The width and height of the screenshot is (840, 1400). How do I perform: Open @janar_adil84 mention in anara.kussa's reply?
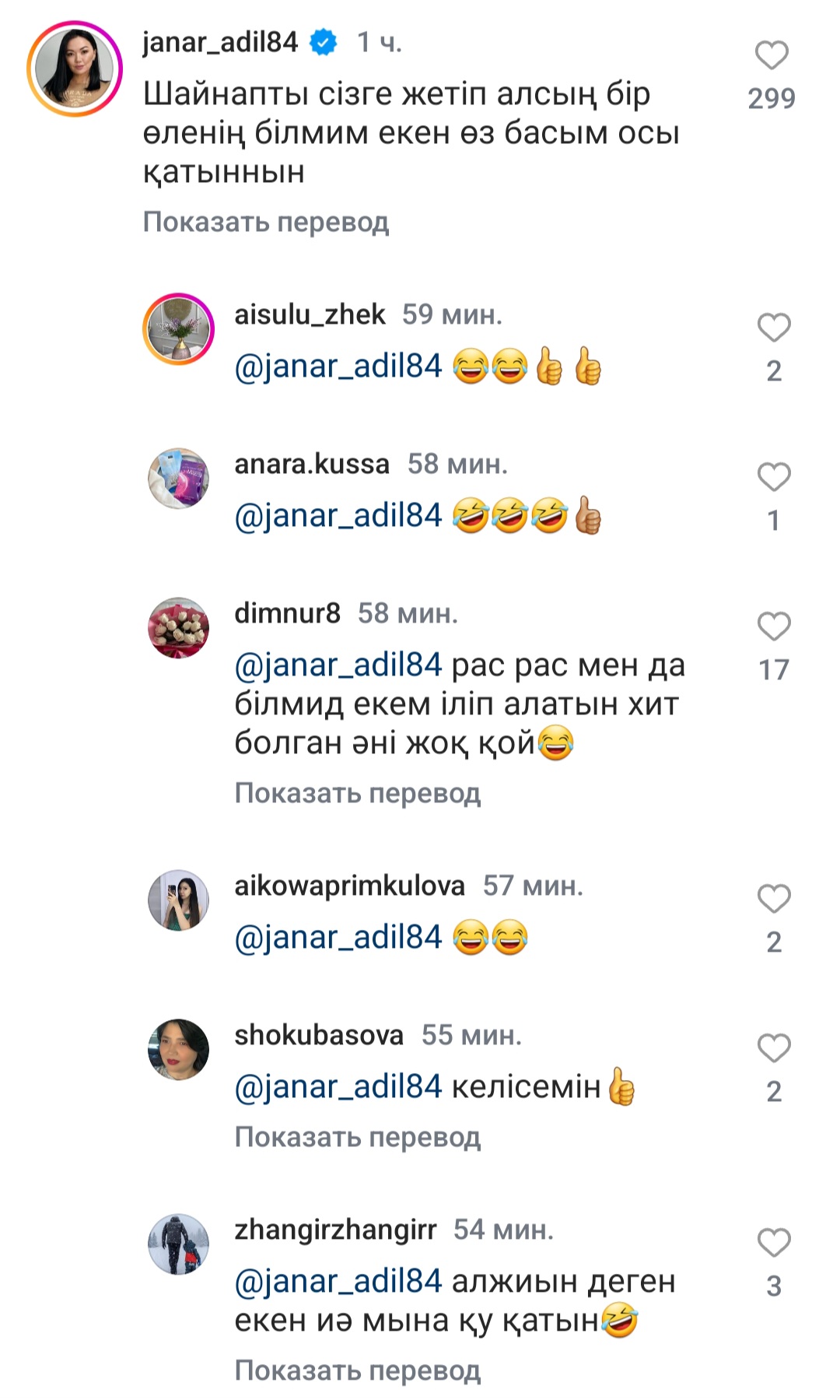pyautogui.click(x=338, y=516)
